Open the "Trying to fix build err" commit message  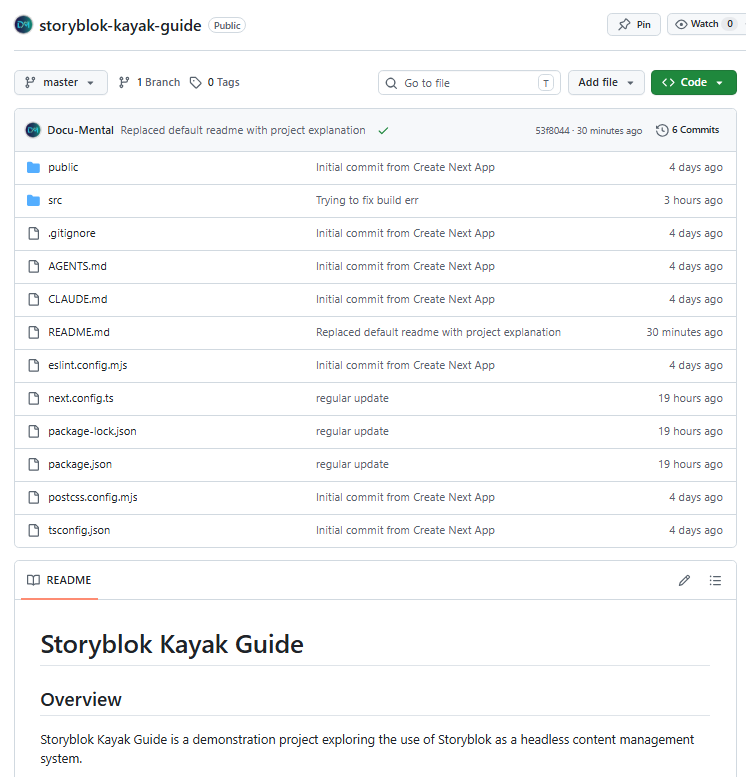tap(367, 201)
